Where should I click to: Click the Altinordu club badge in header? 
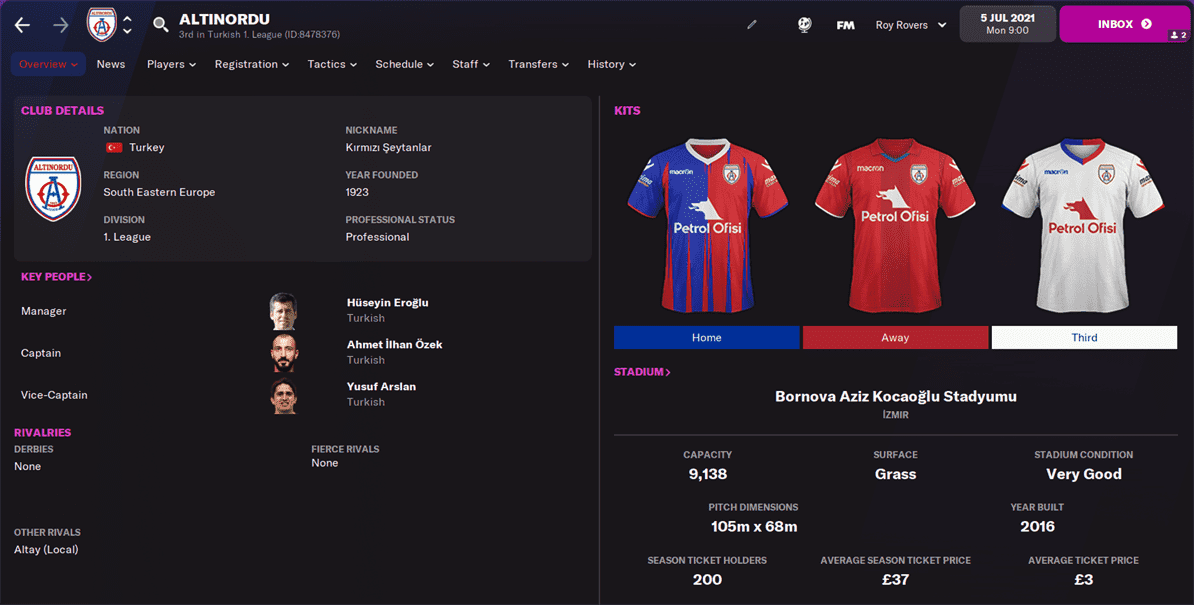point(101,24)
